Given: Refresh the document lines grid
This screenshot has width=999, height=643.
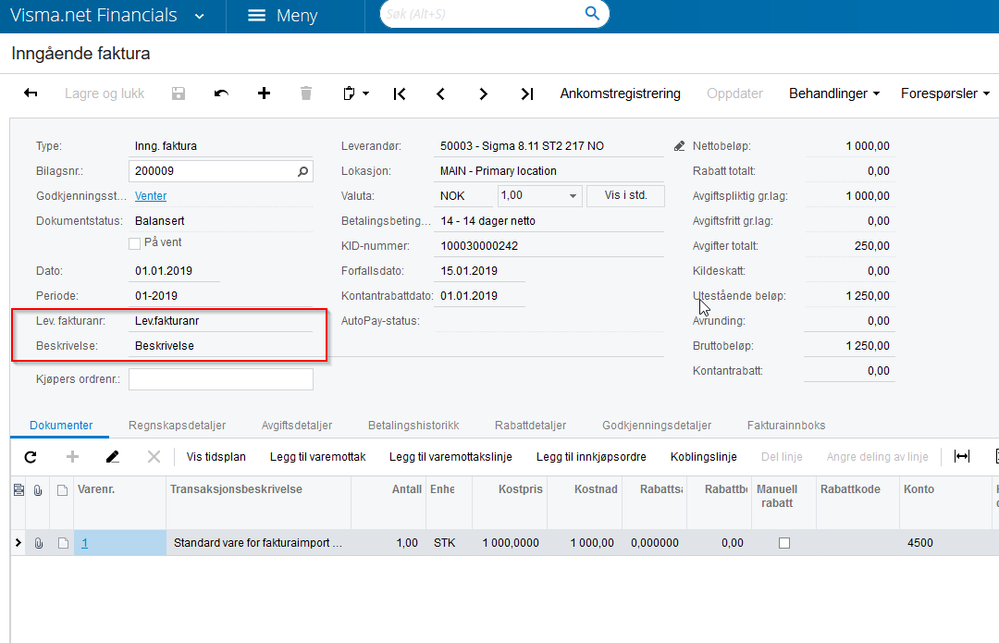Looking at the screenshot, I should coord(30,456).
